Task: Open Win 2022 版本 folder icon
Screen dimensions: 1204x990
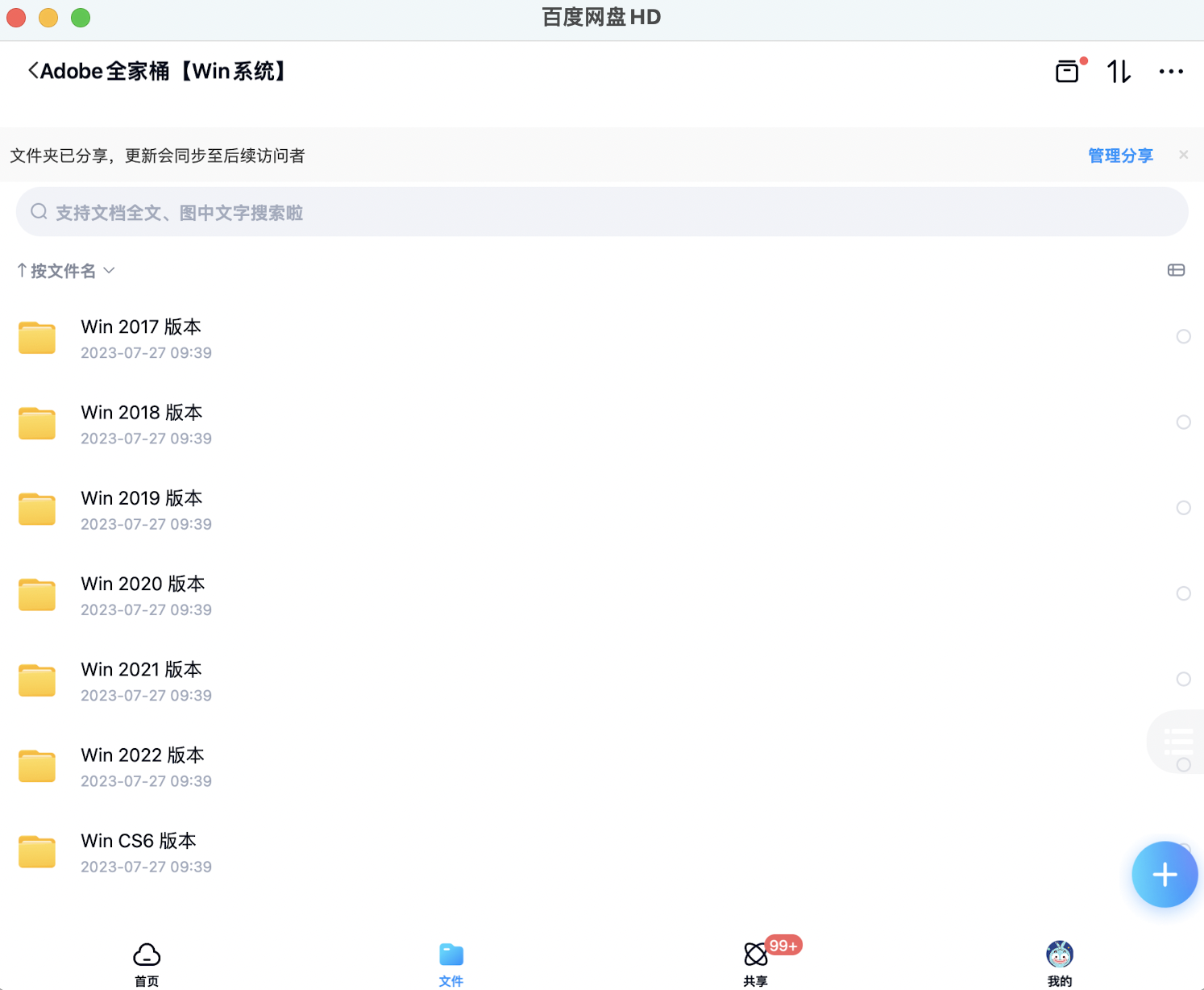Action: pyautogui.click(x=37, y=766)
